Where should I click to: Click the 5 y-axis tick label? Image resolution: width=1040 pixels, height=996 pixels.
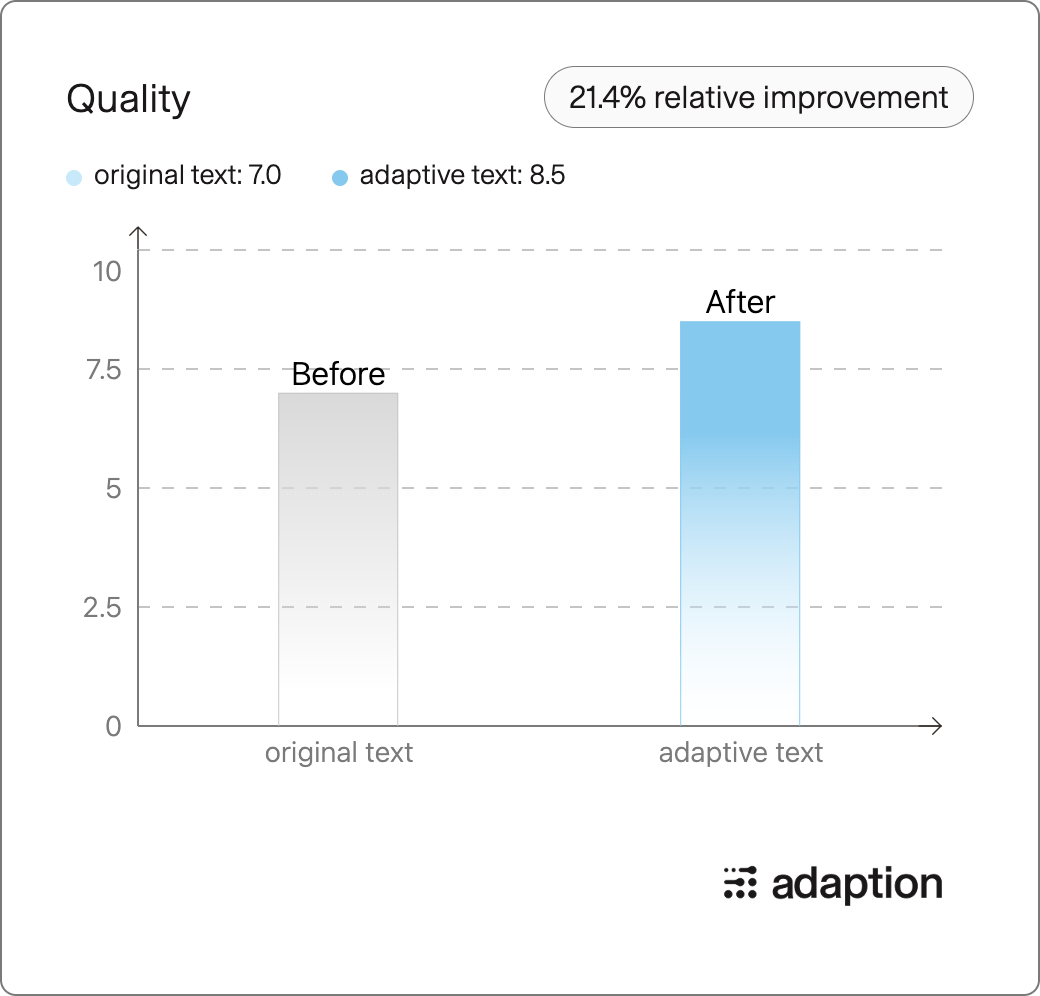click(x=113, y=489)
